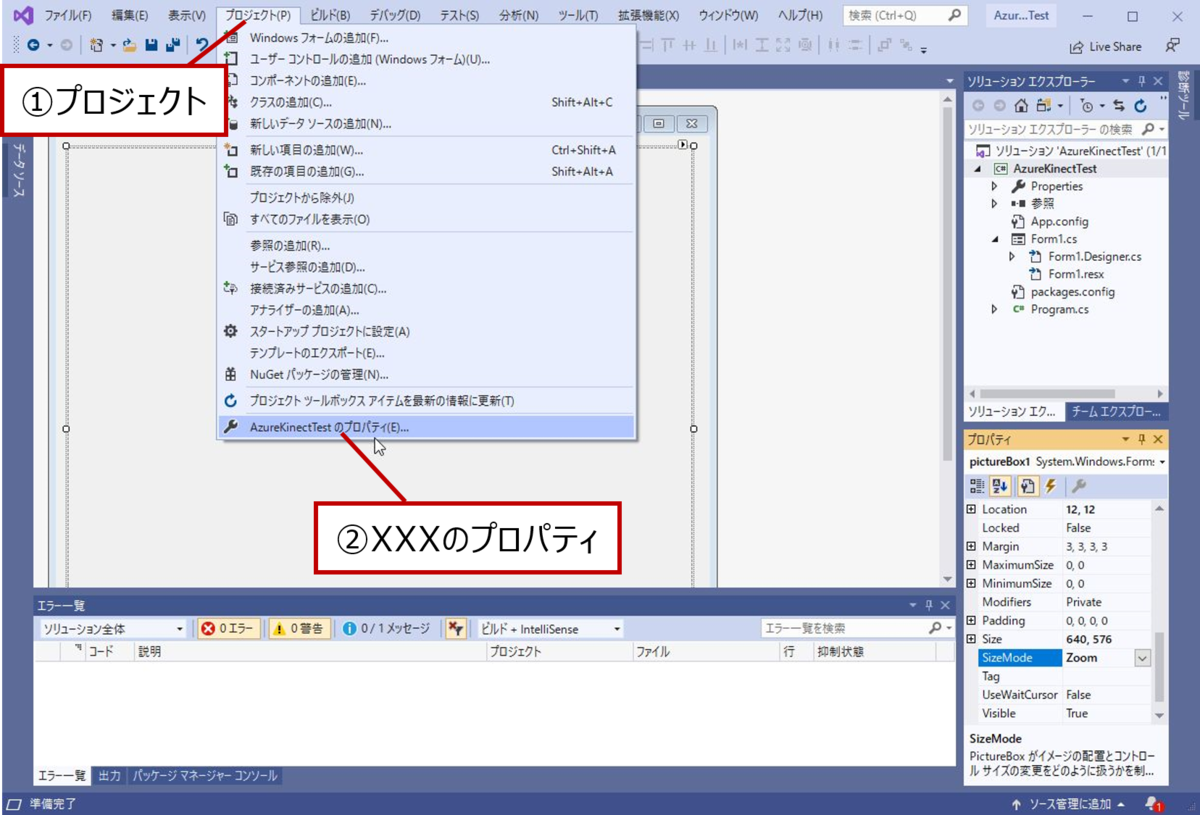Click the pending changes filter clock icon
1200x815 pixels.
coord(1086,105)
